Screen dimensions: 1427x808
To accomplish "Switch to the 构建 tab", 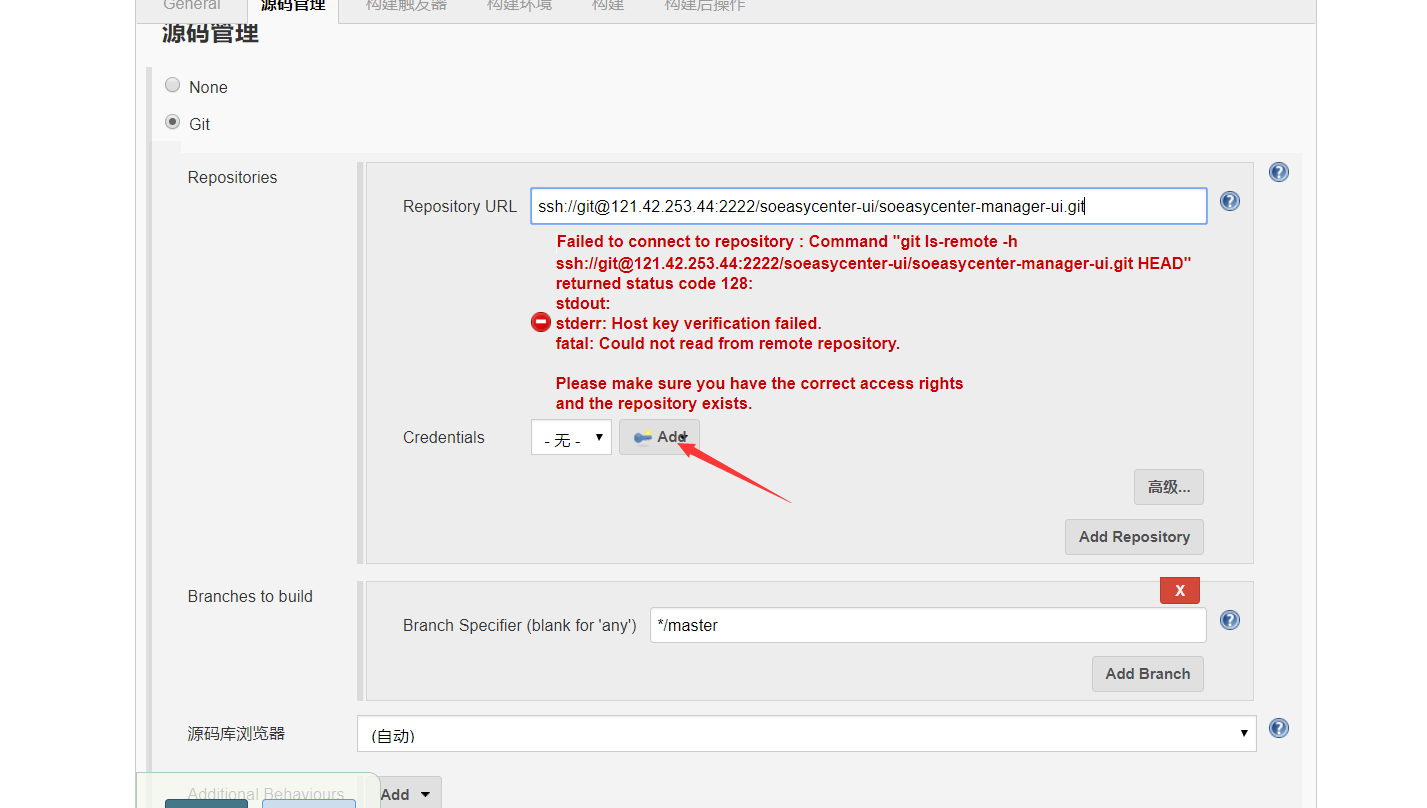I will point(608,6).
